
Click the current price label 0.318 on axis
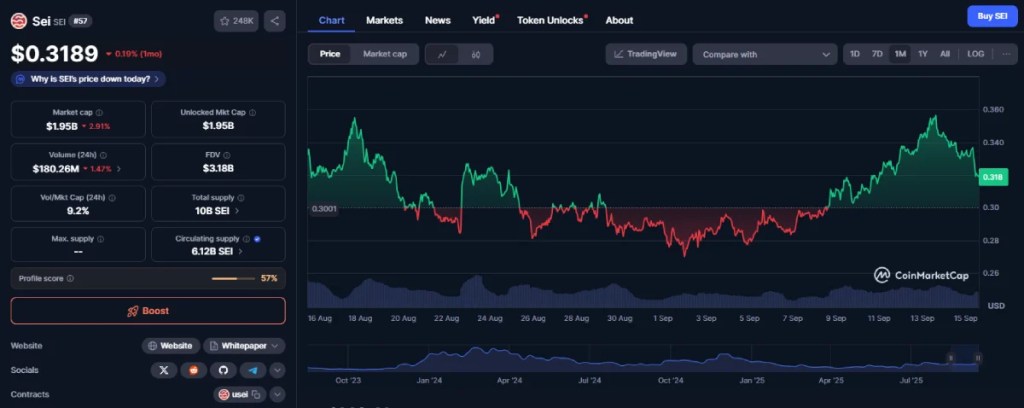pos(993,177)
